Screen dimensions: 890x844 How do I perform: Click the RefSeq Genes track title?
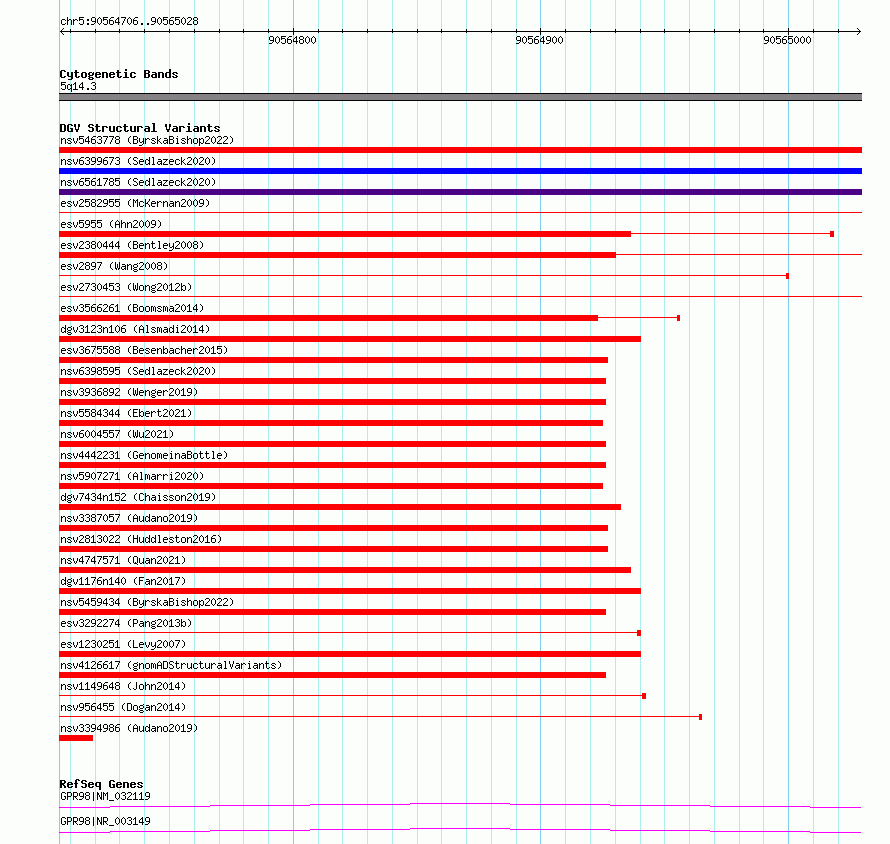point(101,784)
